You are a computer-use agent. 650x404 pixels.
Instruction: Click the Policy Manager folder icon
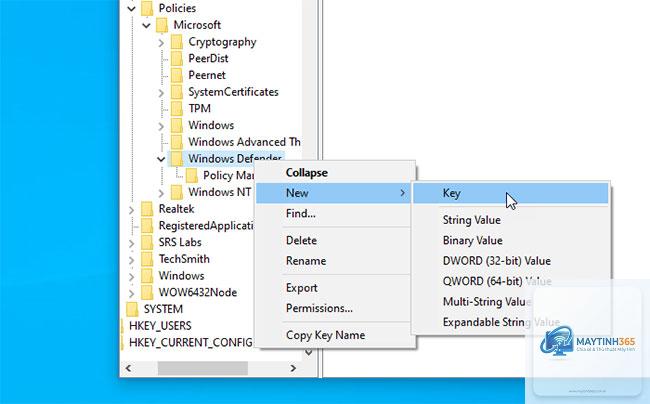click(x=192, y=175)
